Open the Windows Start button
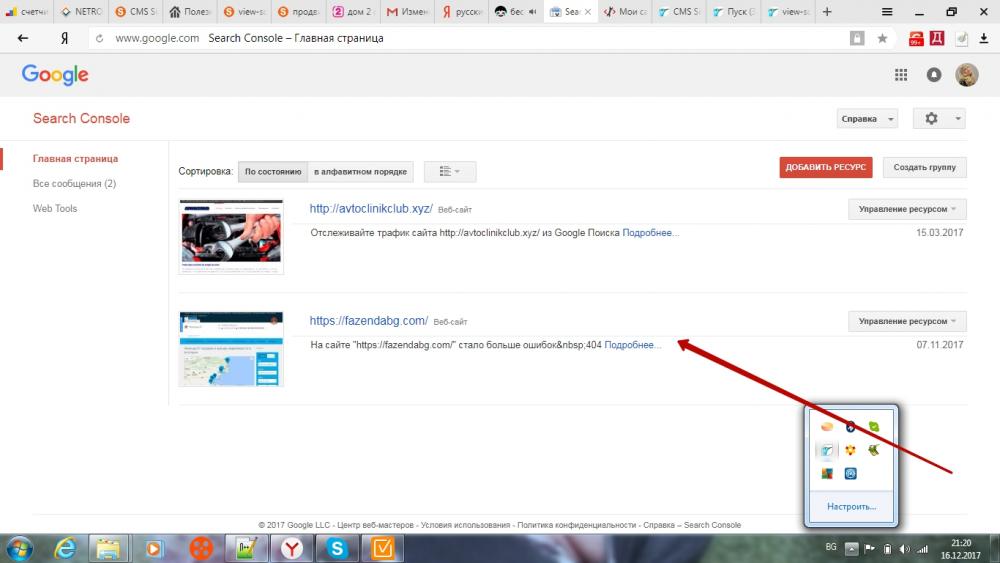 (19, 548)
